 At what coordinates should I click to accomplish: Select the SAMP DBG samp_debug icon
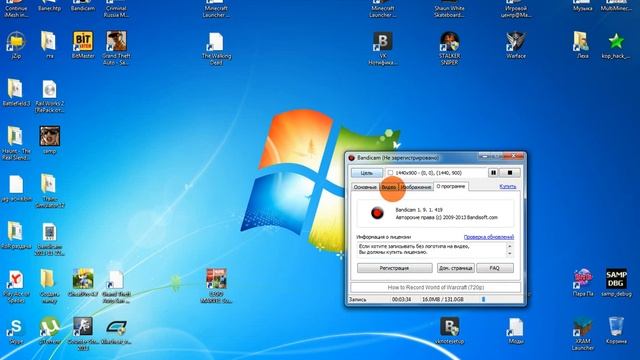(616, 282)
